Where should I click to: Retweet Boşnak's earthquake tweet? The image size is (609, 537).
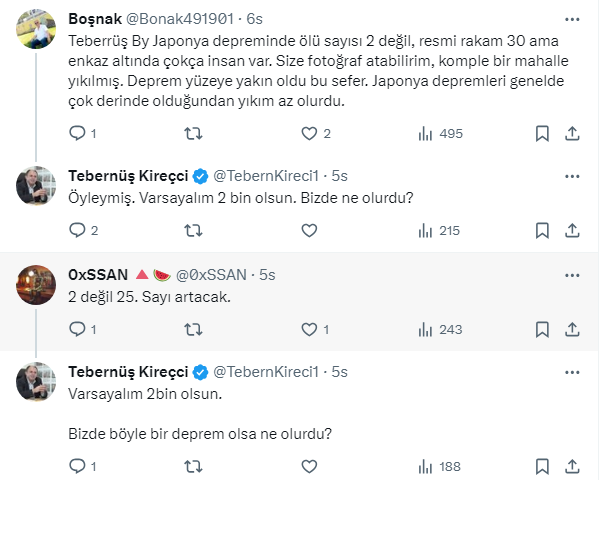[194, 133]
